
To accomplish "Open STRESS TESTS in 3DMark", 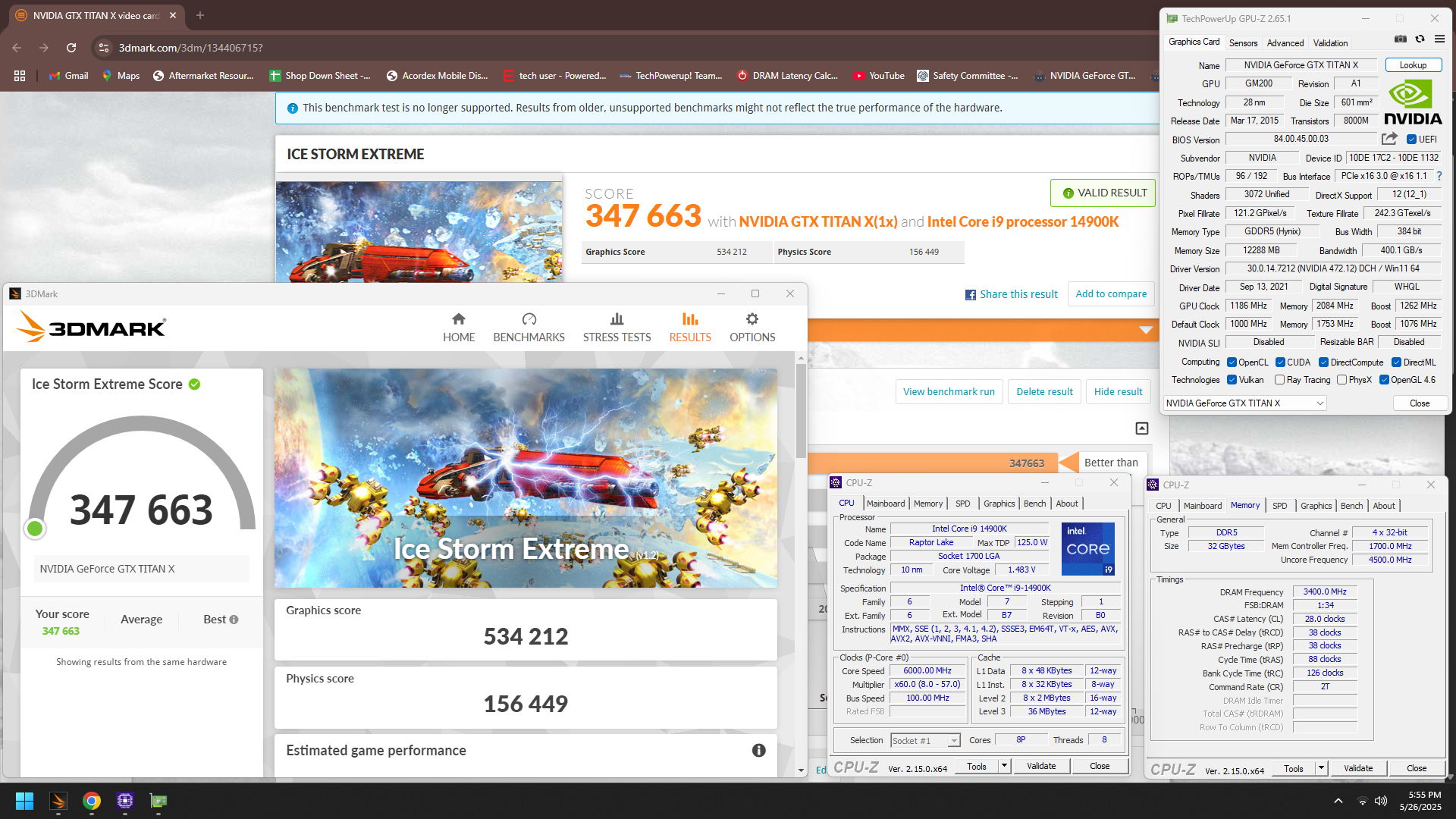I will [x=617, y=328].
